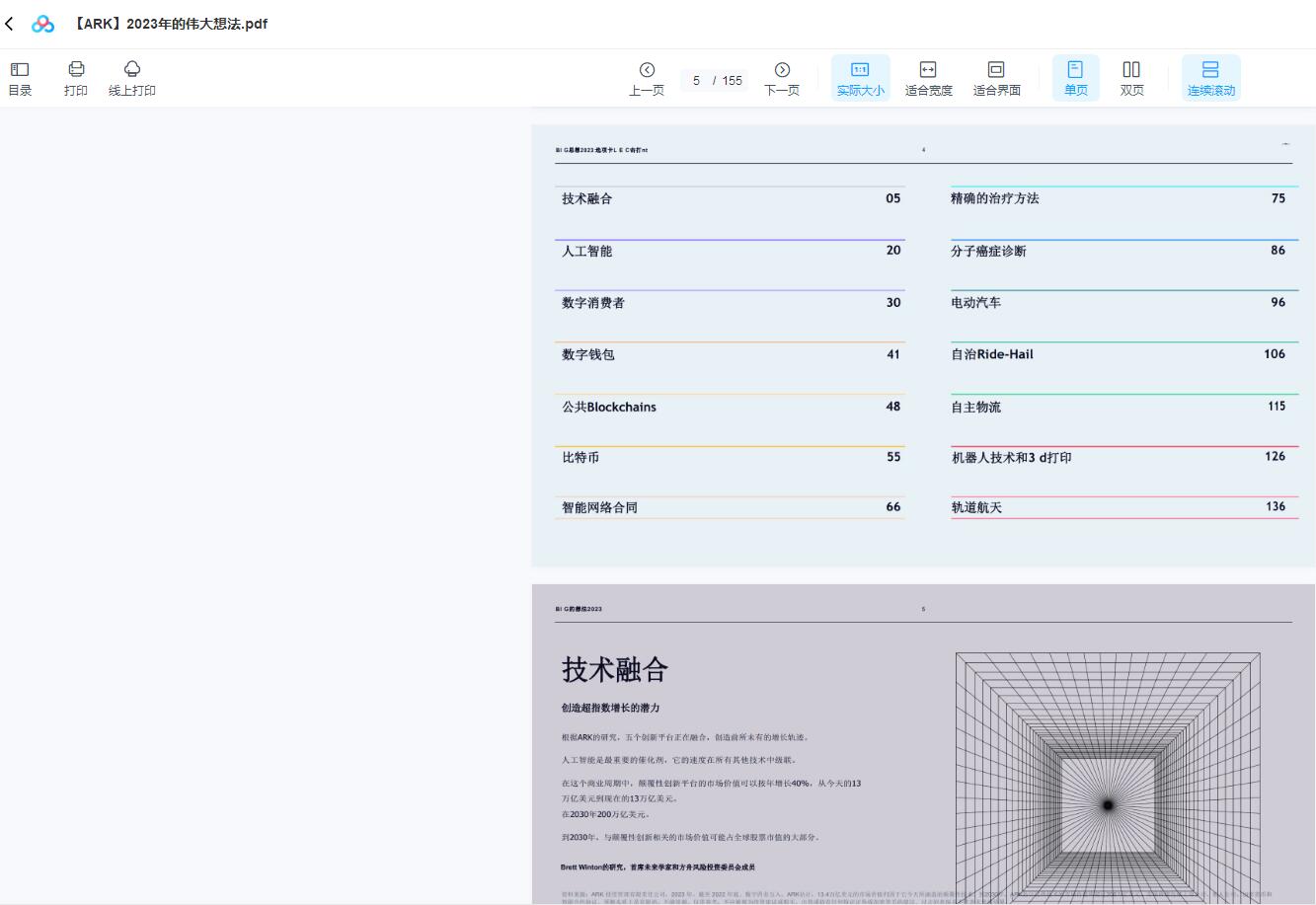Screen dimensions: 1316x905
Task: Open the 目录 table of contents panel
Action: point(20,78)
